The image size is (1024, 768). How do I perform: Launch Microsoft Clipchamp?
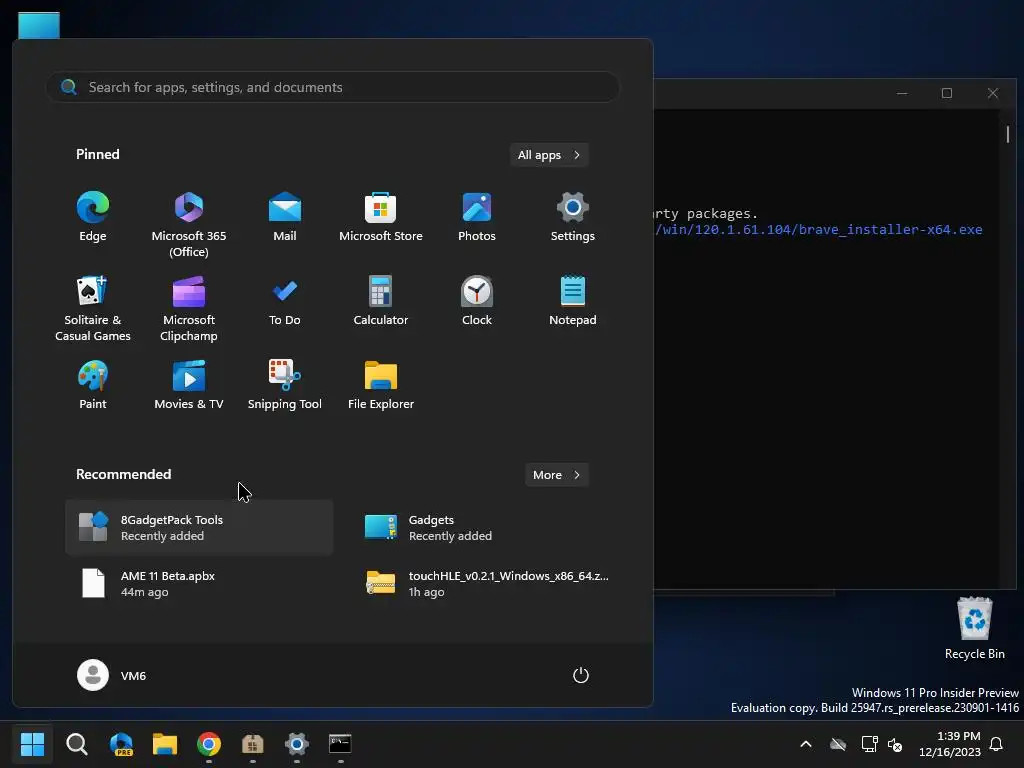click(x=189, y=308)
